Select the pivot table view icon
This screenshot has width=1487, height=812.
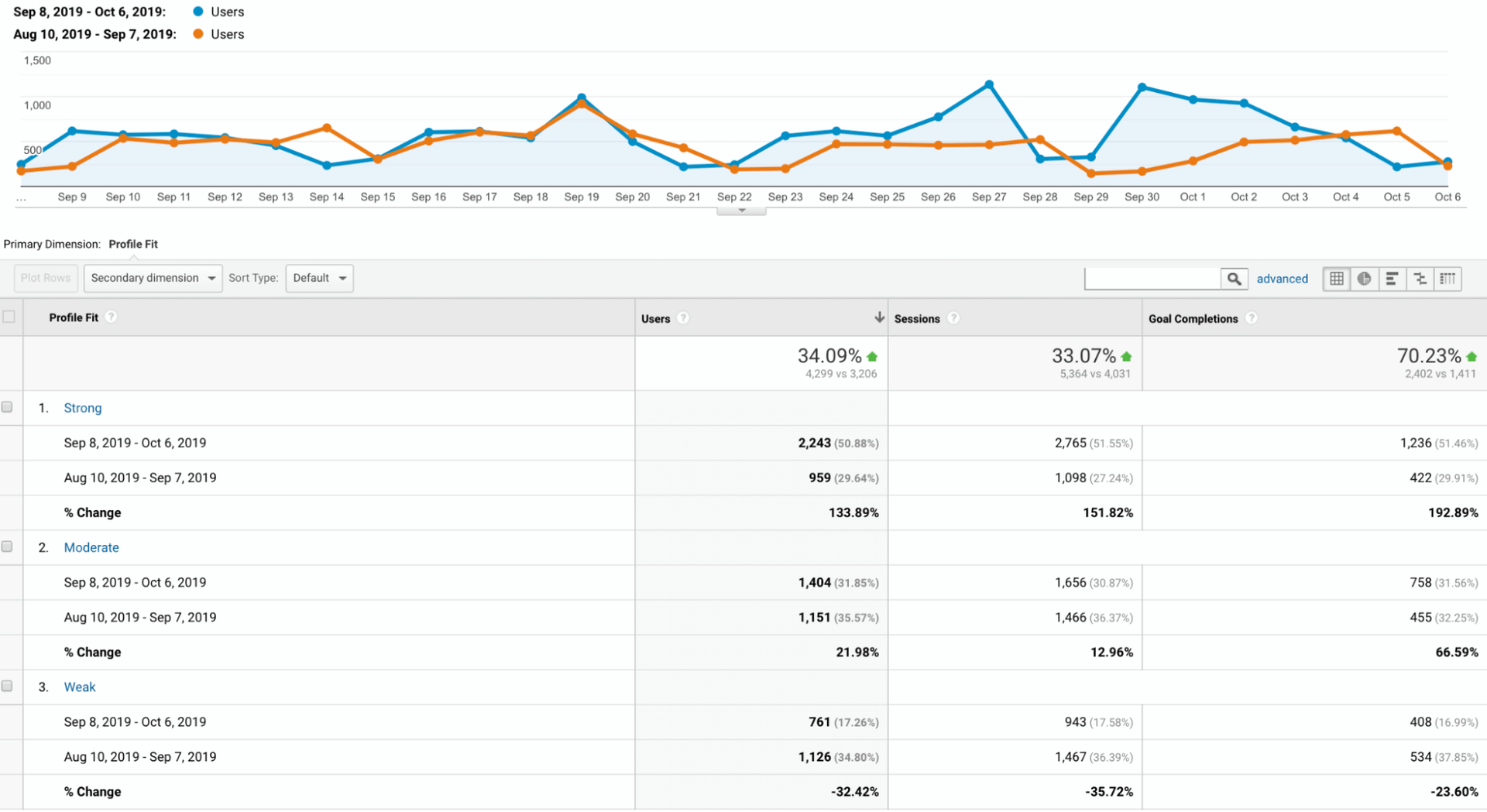[1448, 279]
